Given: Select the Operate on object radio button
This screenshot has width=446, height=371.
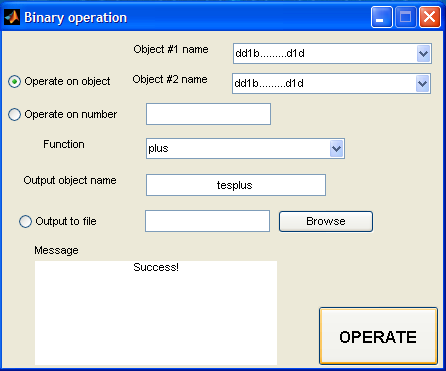Looking at the screenshot, I should pos(14,81).
